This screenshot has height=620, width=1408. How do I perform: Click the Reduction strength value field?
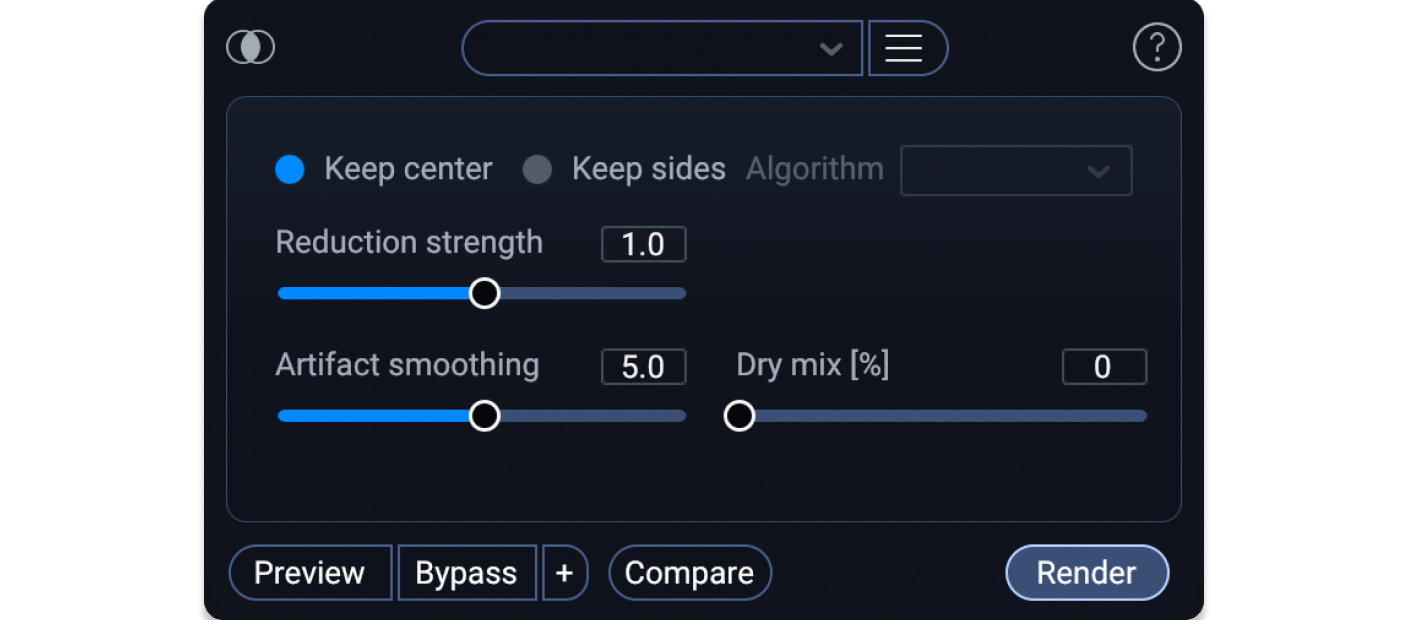point(643,245)
